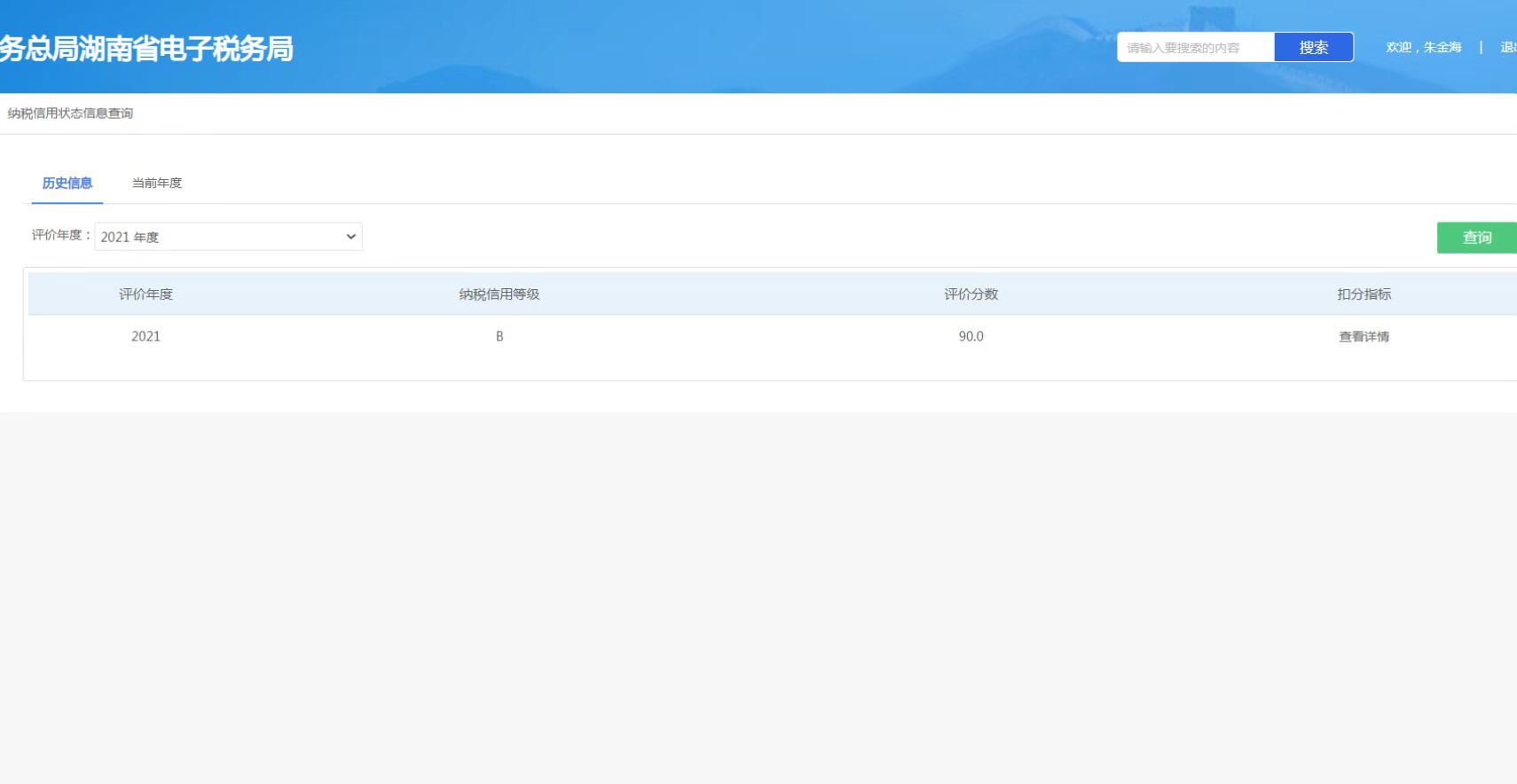Click the chevron arrow of the 评价年度 dropdown

point(350,237)
